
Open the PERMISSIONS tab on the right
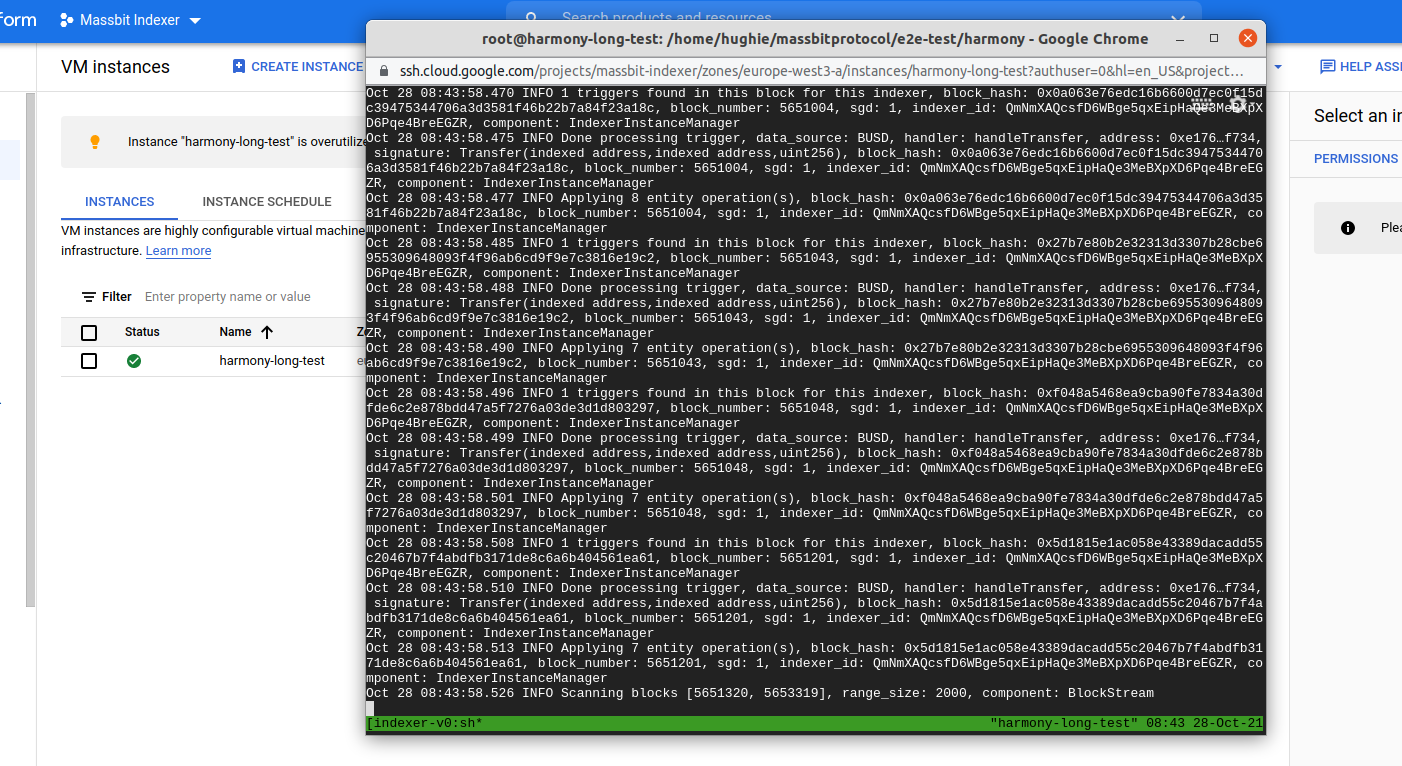pyautogui.click(x=1356, y=158)
